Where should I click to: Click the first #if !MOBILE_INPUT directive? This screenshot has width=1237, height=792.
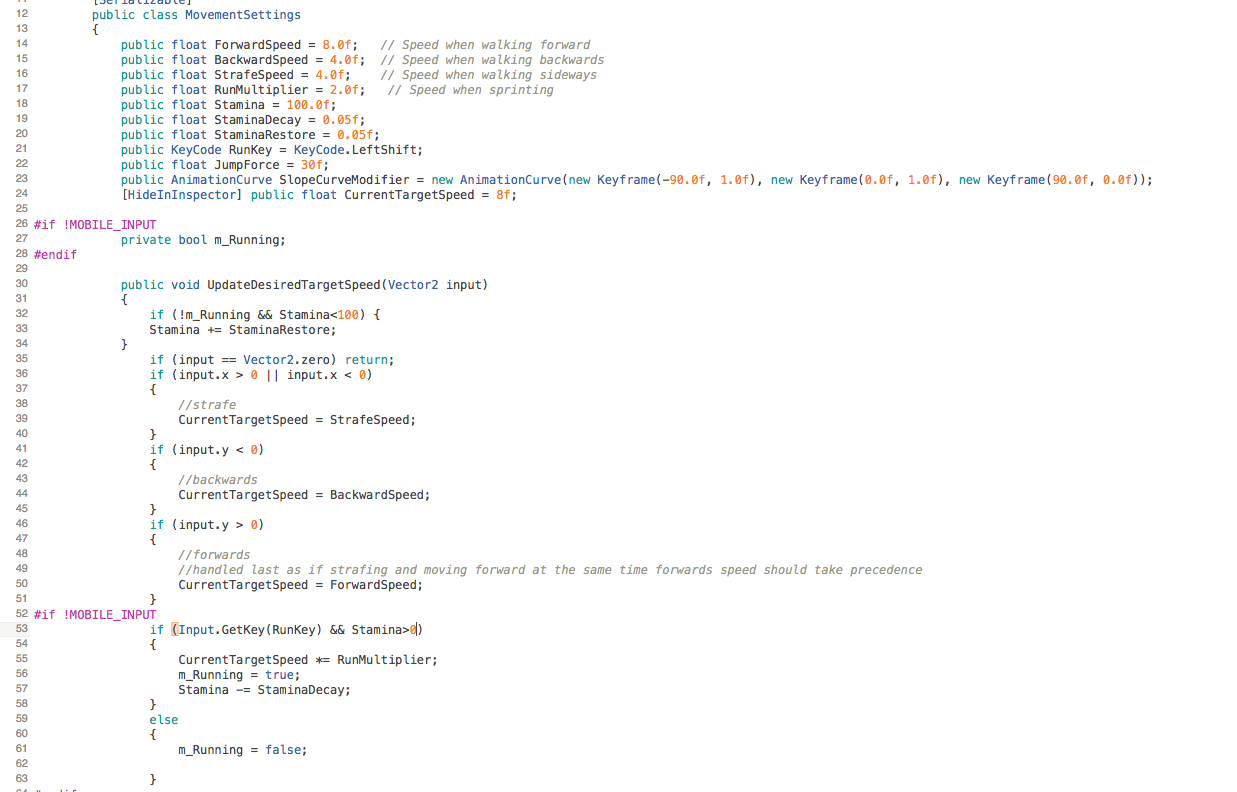tap(95, 225)
